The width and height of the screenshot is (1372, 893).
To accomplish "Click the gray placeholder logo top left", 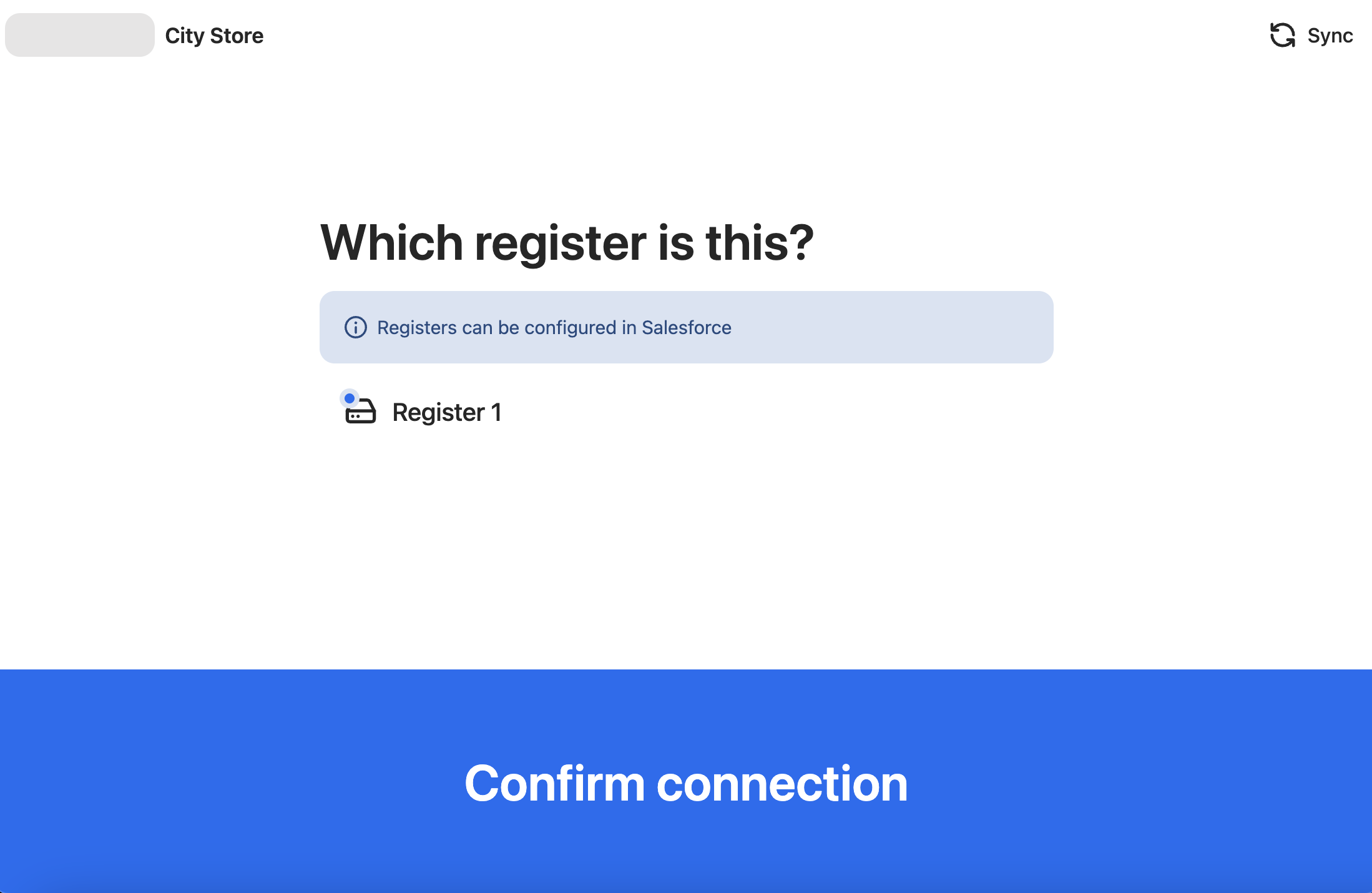I will [x=79, y=35].
